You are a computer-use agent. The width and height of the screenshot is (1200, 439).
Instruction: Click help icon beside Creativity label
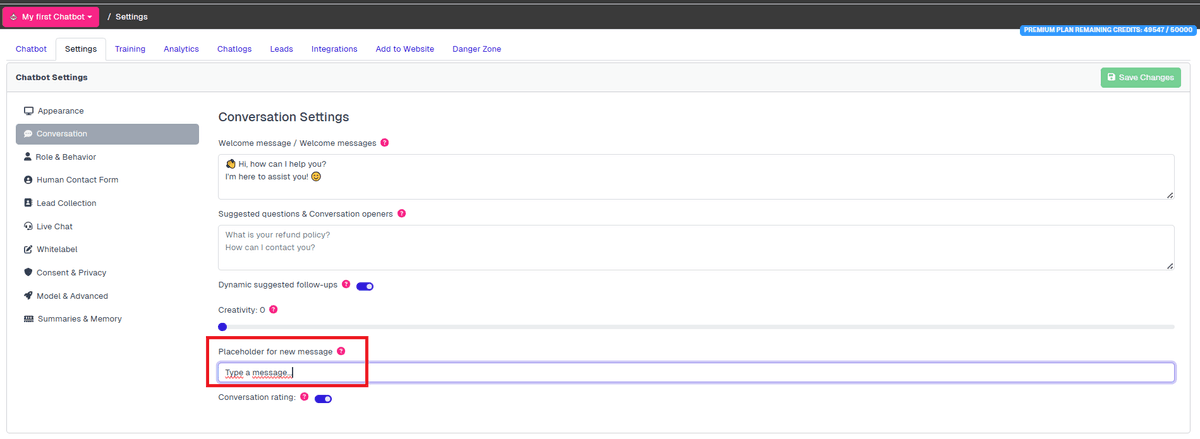[x=273, y=310]
